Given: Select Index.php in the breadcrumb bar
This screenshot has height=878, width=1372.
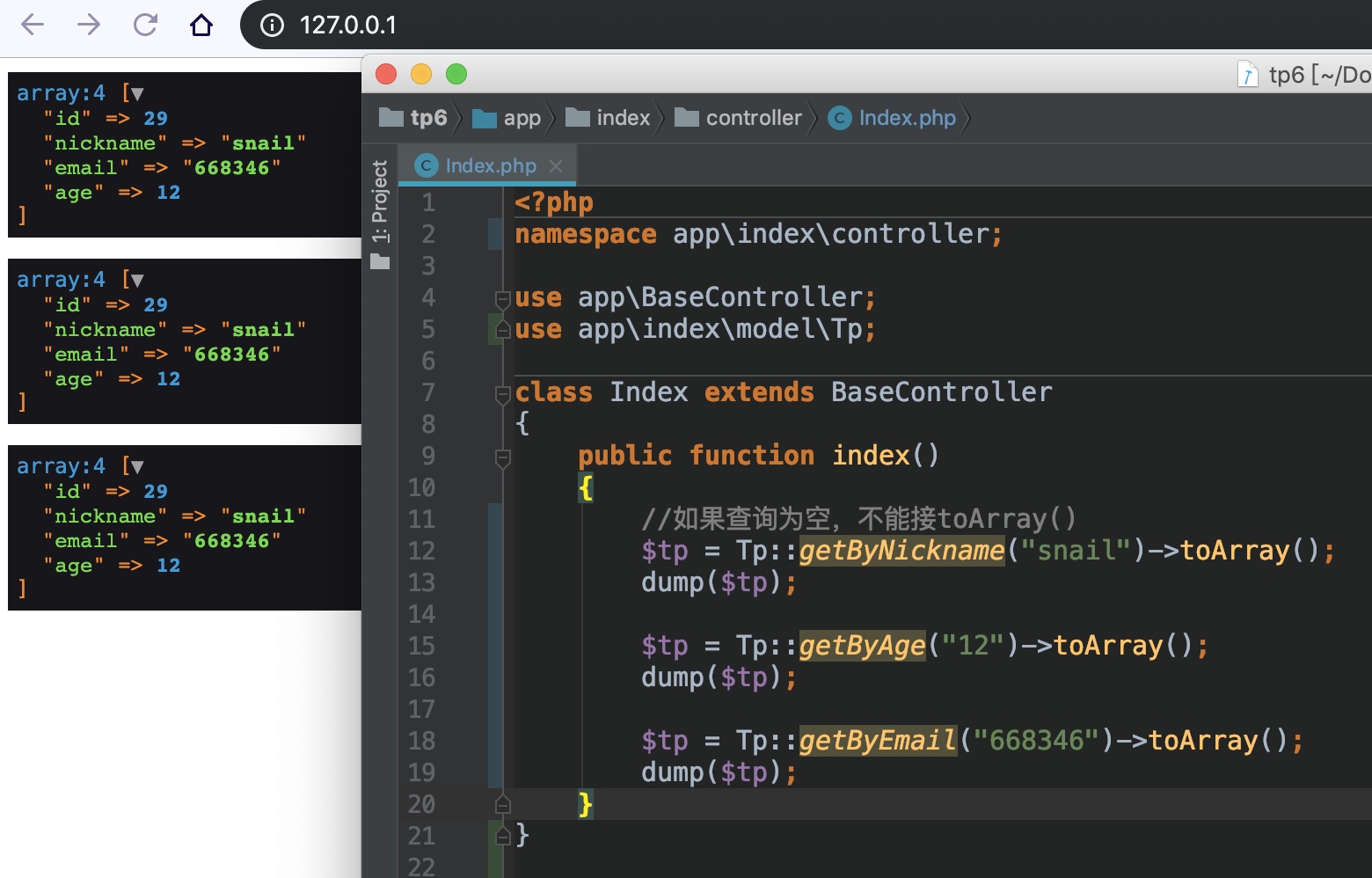Looking at the screenshot, I should click(x=892, y=118).
